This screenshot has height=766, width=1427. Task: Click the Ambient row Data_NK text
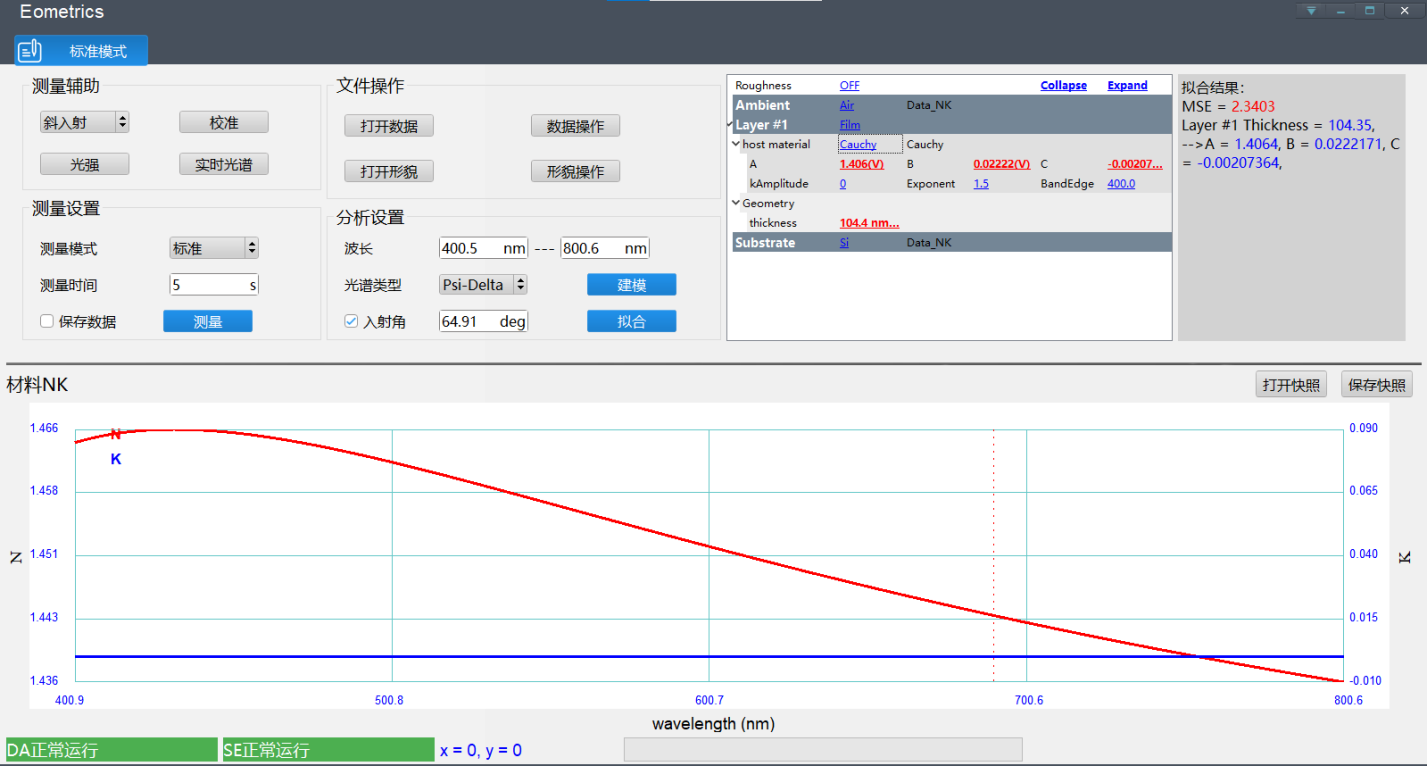[929, 105]
